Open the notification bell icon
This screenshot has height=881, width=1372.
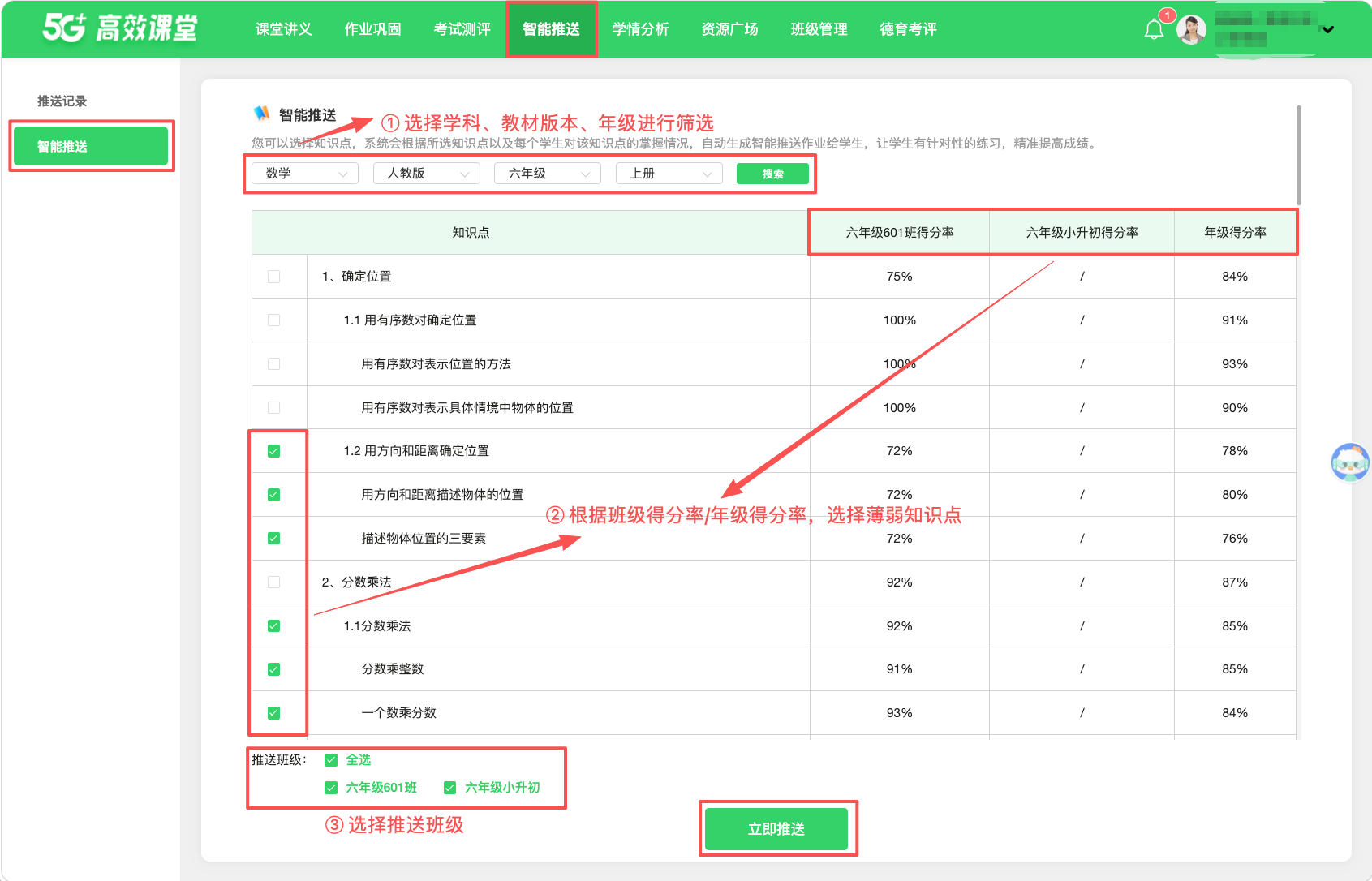click(1154, 30)
